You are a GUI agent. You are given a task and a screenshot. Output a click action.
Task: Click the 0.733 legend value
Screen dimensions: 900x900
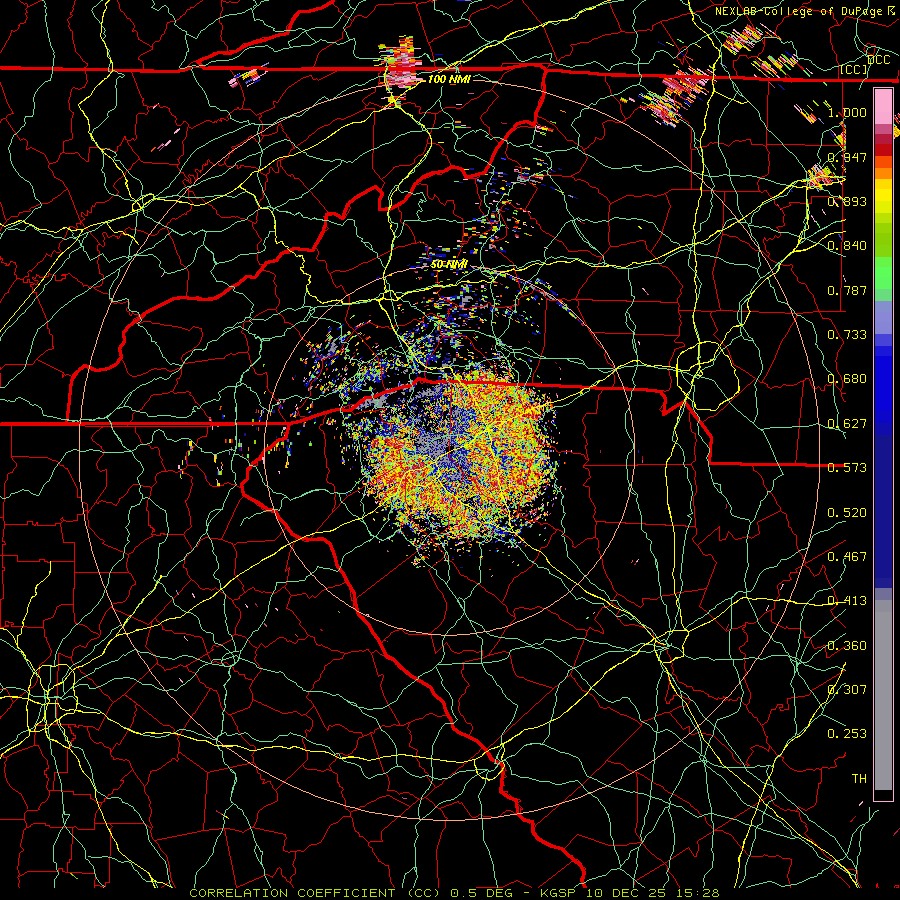coord(847,335)
